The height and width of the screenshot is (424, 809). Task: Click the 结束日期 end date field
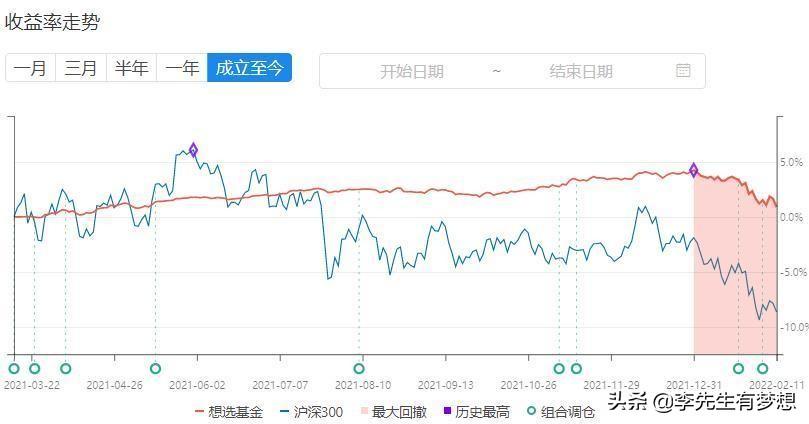tap(580, 71)
